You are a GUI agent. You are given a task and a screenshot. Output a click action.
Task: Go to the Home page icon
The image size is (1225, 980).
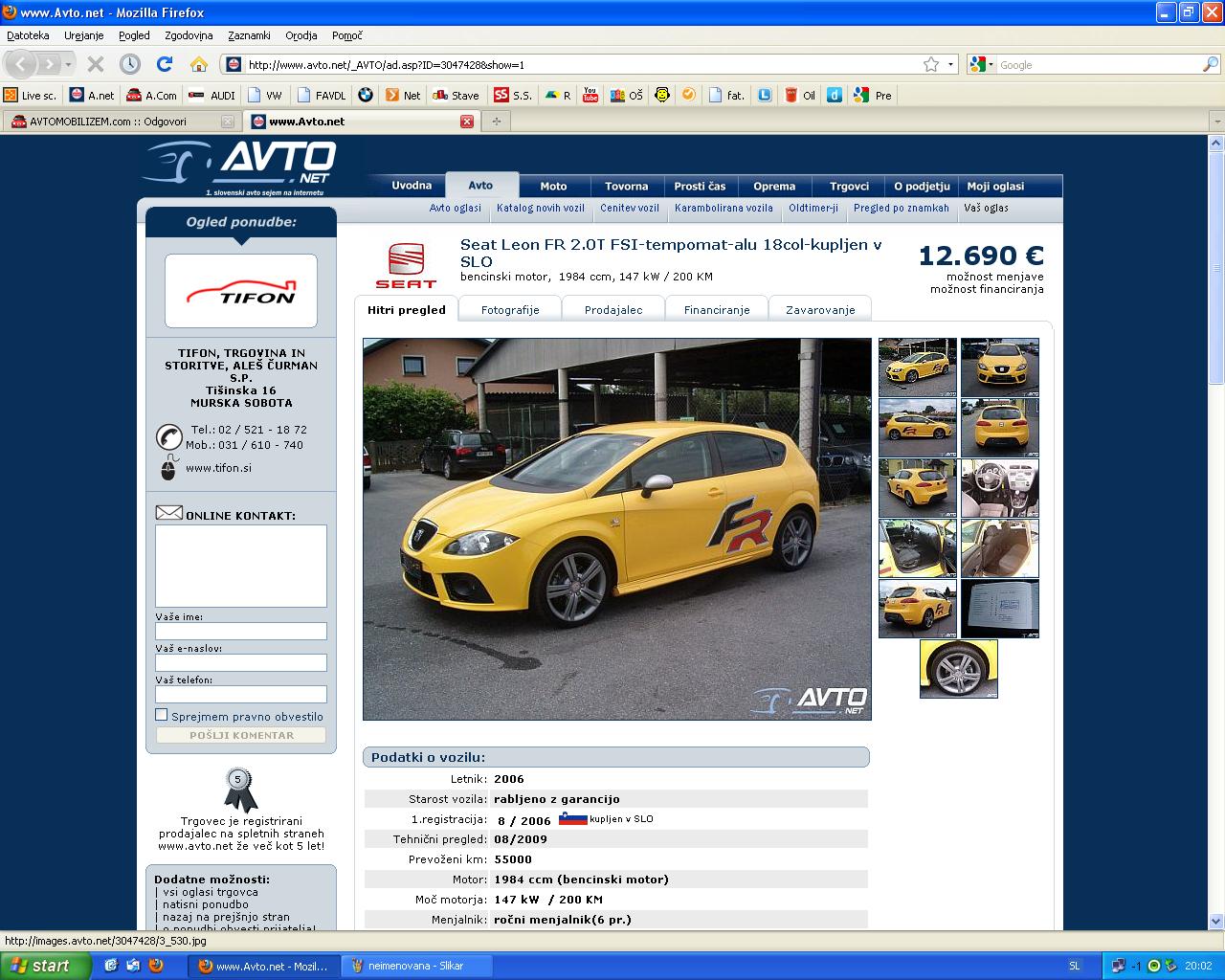(199, 64)
